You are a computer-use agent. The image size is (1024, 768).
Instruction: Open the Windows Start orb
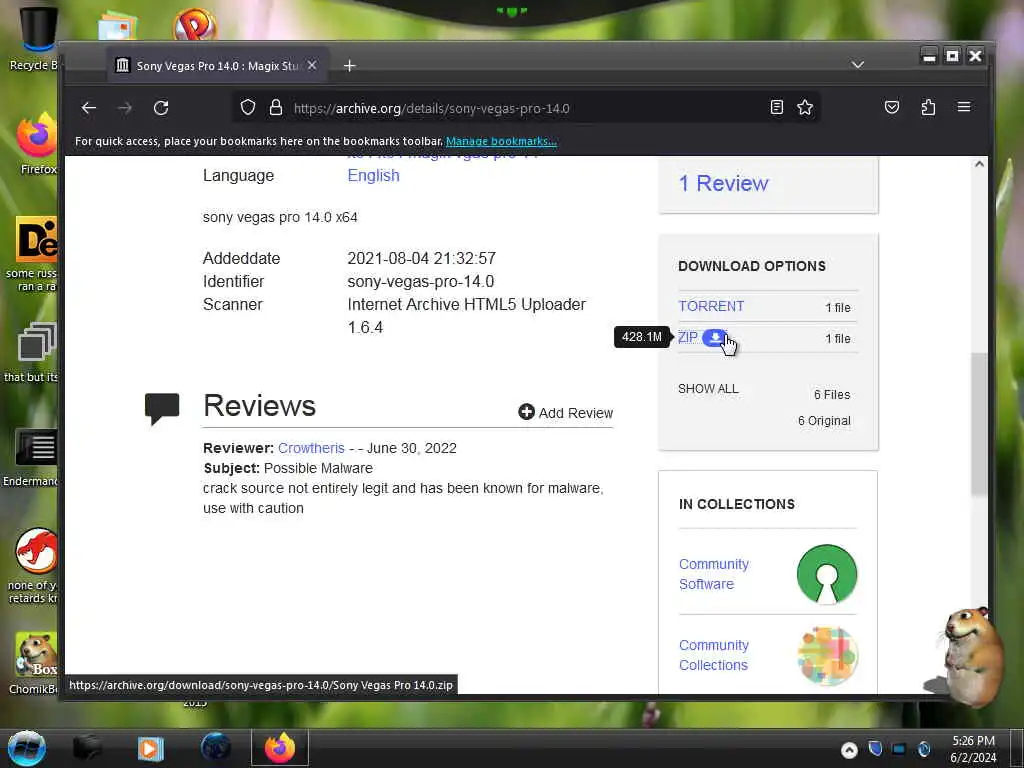(x=26, y=748)
